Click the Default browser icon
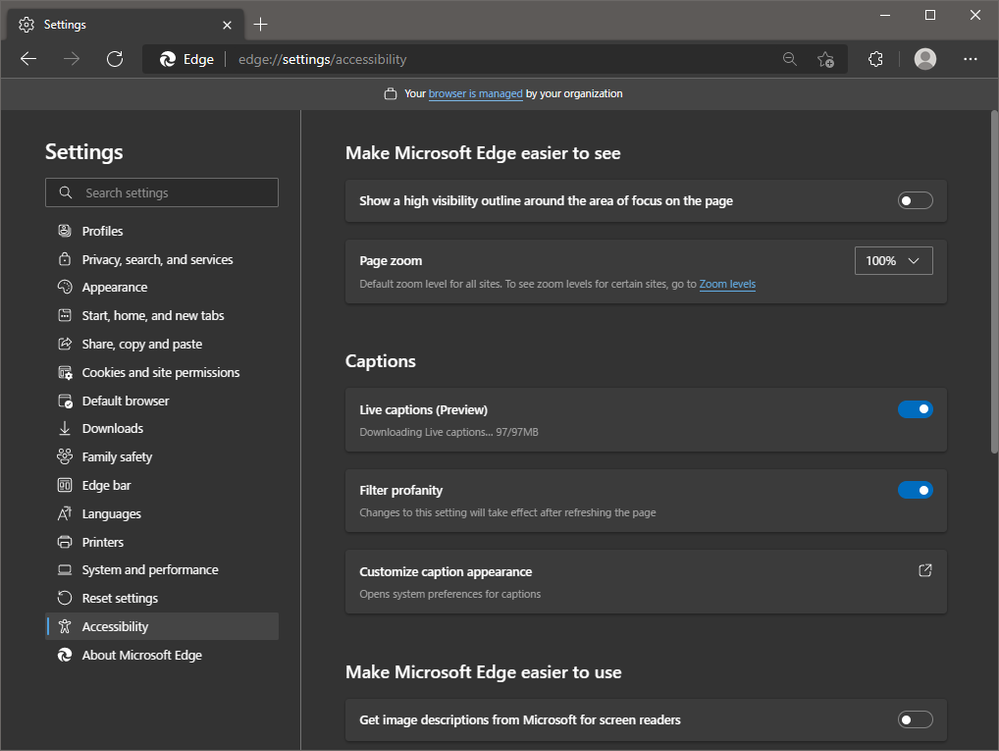The width and height of the screenshot is (999, 751). coord(65,401)
